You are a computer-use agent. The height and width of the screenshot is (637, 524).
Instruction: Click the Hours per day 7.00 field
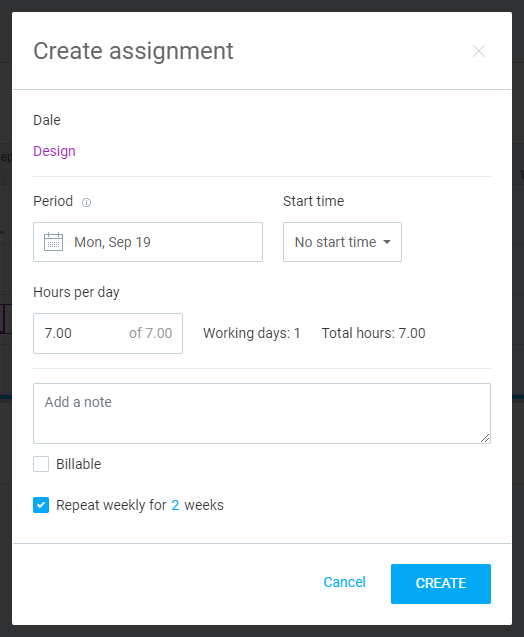(108, 334)
